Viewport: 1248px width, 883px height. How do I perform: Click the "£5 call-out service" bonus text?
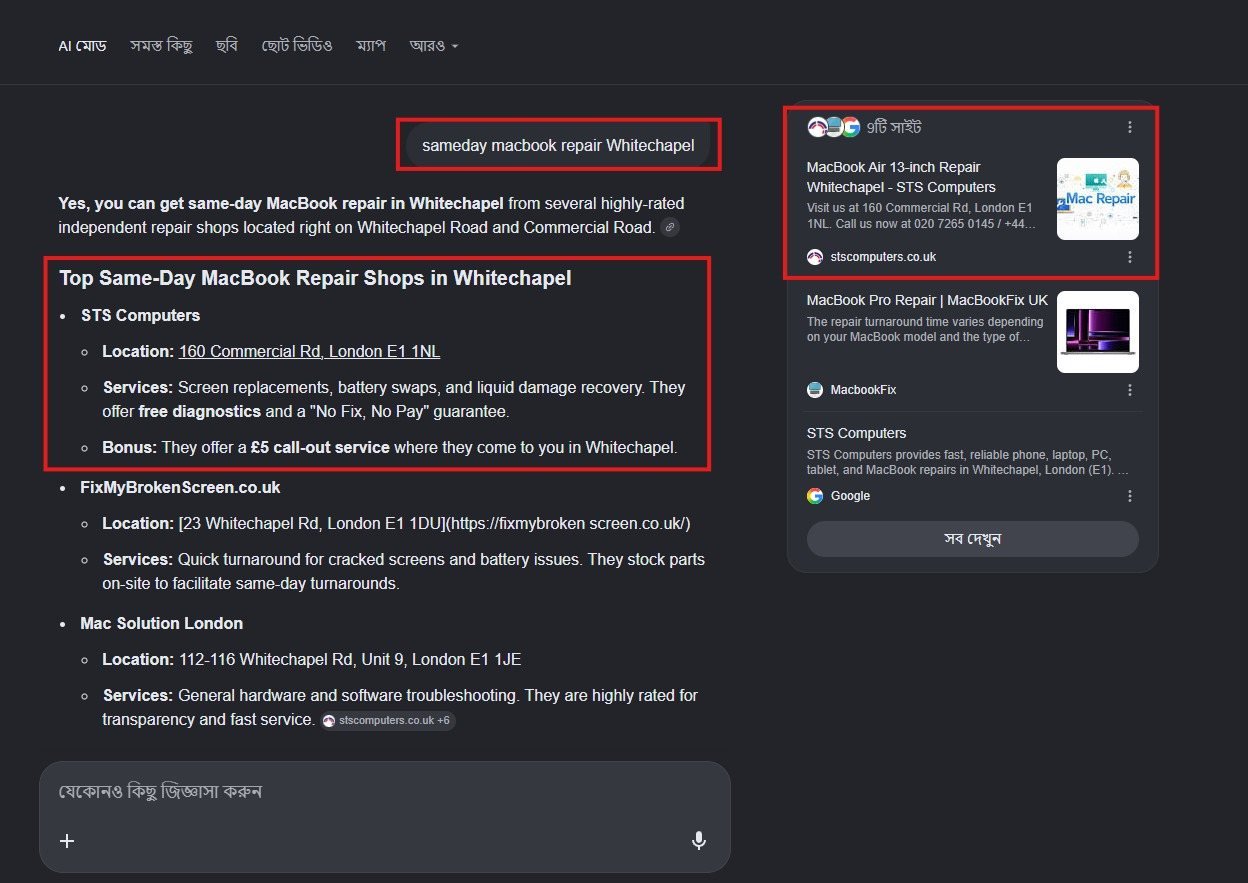(x=320, y=448)
